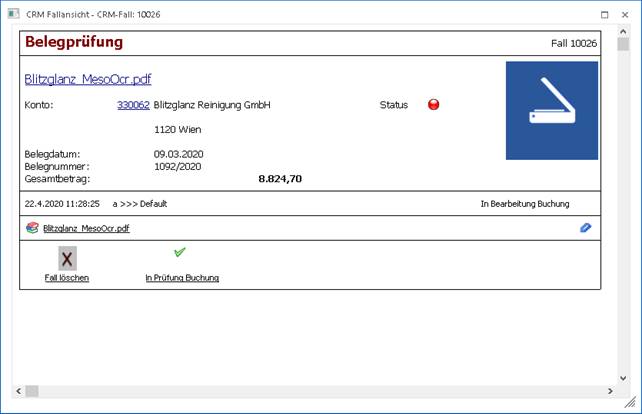Select the Fall löschen text link
Image resolution: width=642 pixels, height=414 pixels.
[67, 278]
